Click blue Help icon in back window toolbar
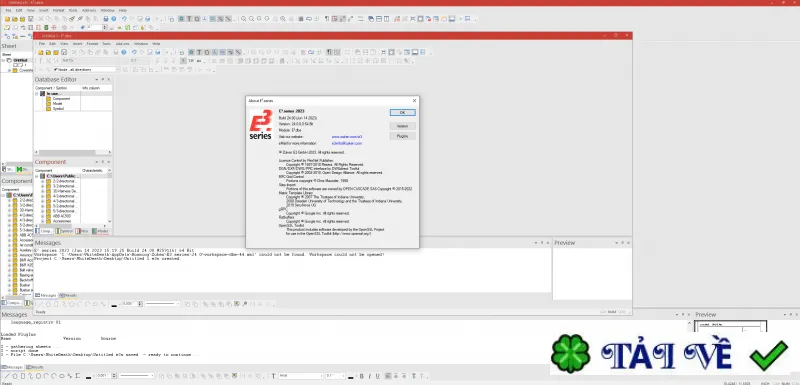The width and height of the screenshot is (800, 385). coord(114,19)
